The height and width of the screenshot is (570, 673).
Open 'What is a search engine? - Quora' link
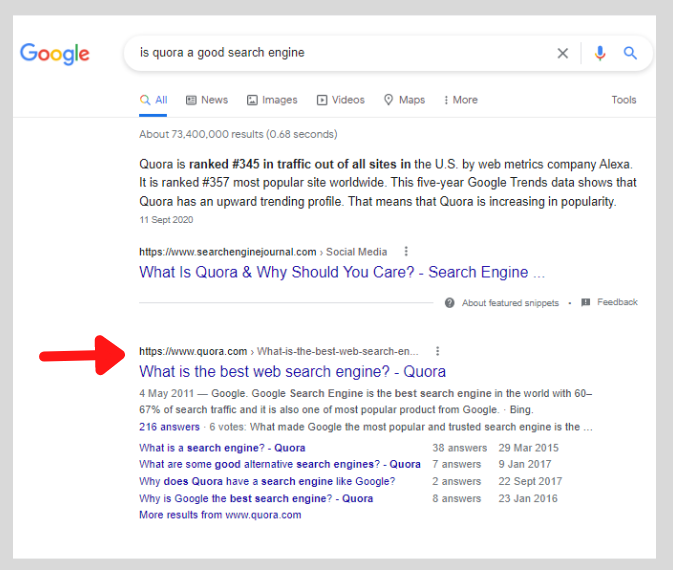tap(222, 448)
